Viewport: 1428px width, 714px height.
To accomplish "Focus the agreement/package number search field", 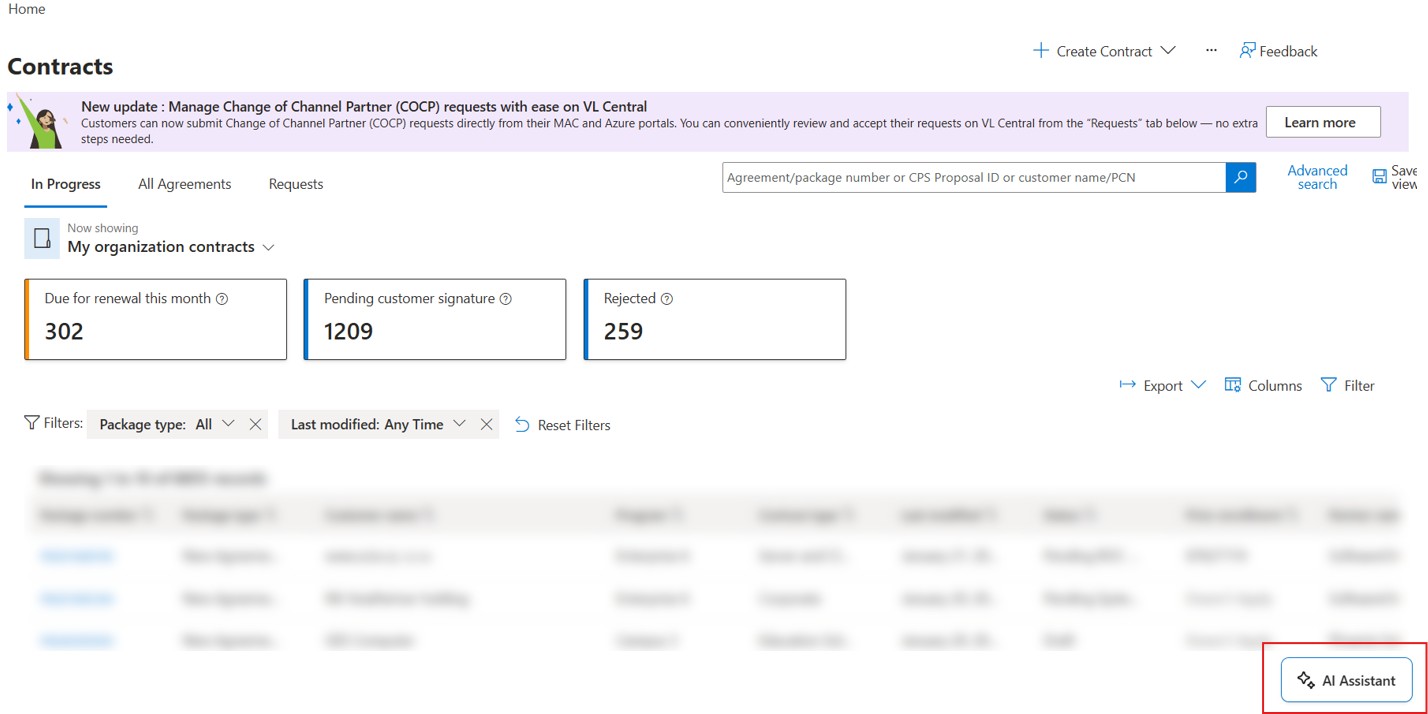I will tap(974, 177).
